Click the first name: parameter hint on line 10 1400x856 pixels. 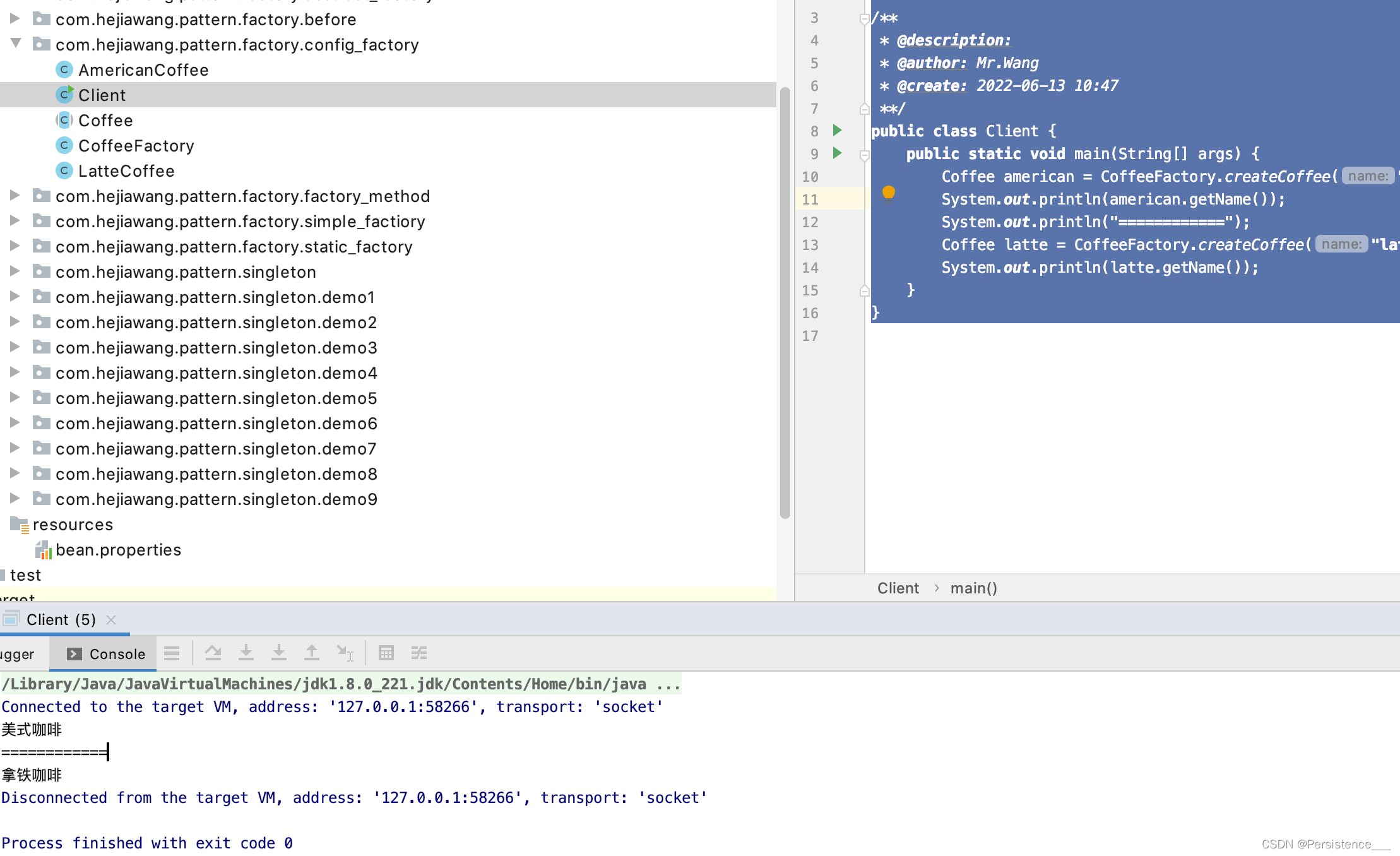coord(1368,176)
